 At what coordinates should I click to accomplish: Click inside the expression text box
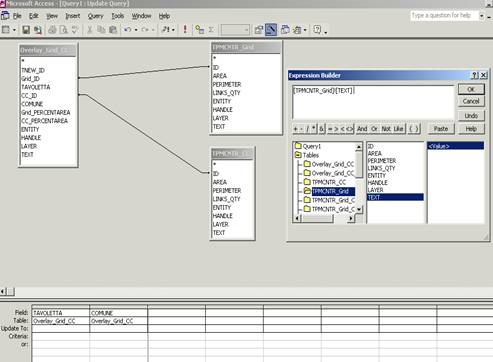tap(373, 102)
